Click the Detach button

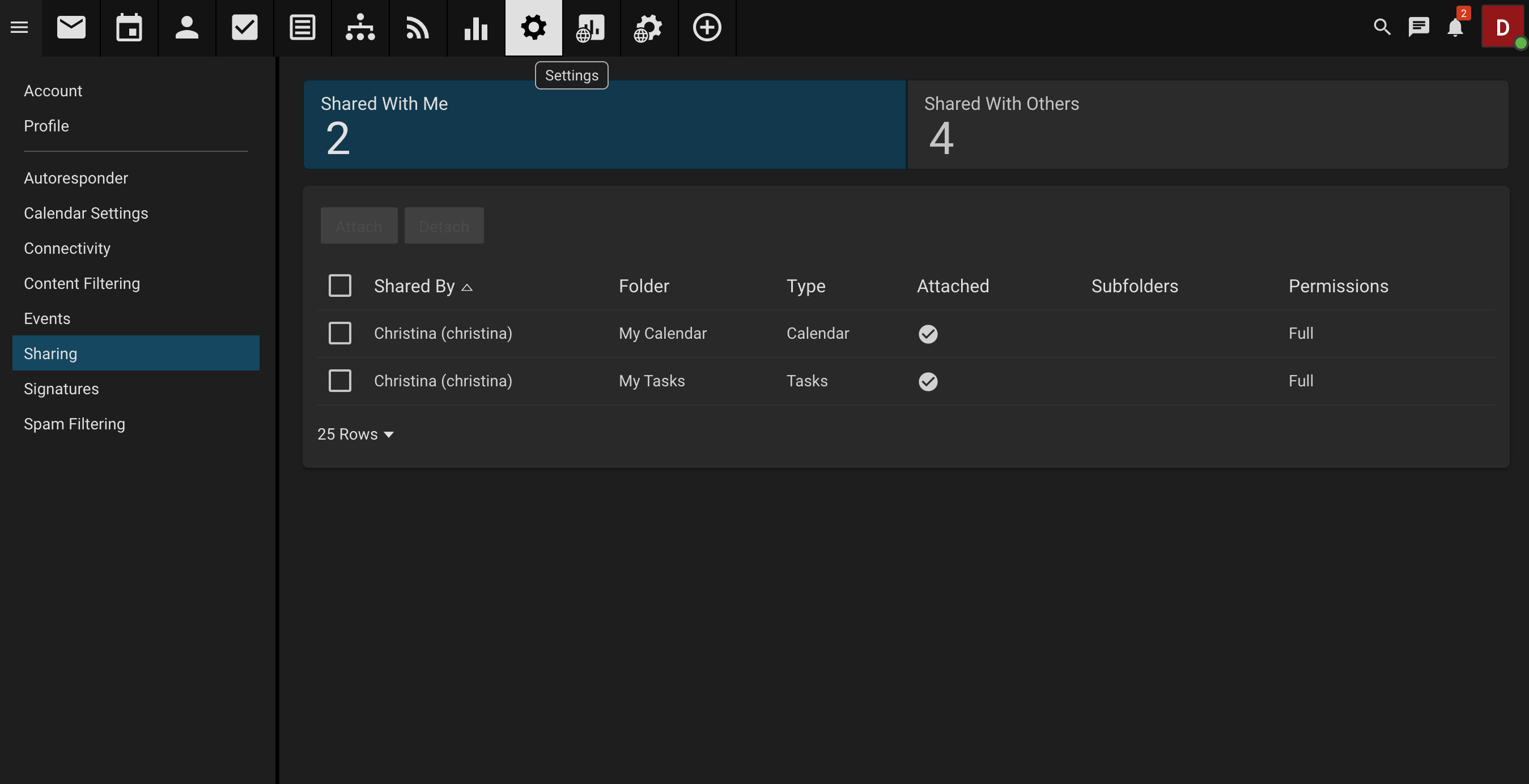click(x=444, y=225)
